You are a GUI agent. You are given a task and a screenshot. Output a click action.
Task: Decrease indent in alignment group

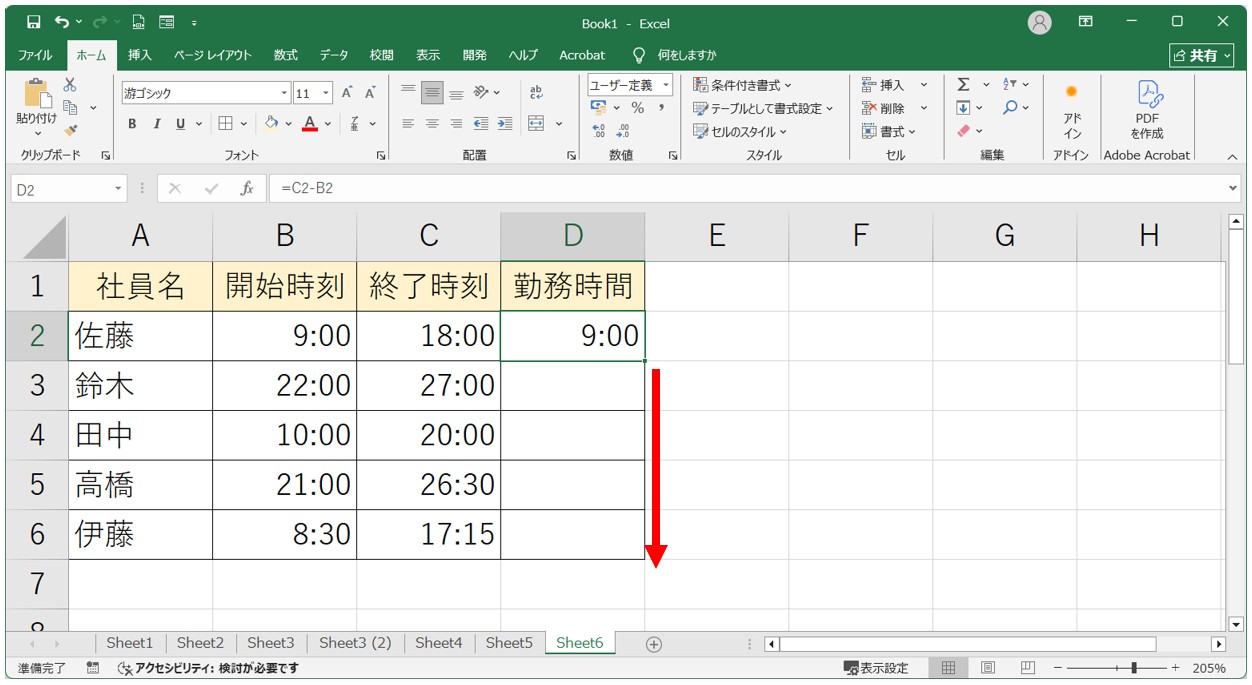pyautogui.click(x=481, y=124)
